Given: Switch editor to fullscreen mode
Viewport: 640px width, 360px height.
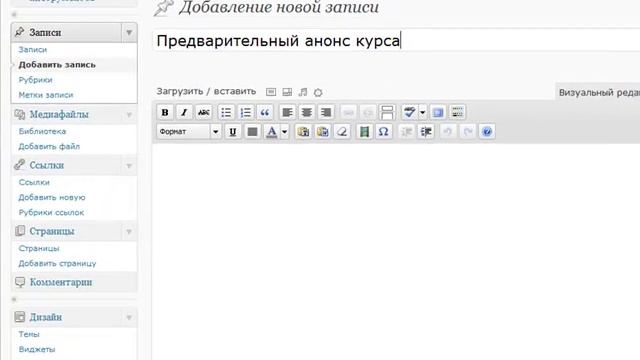Looking at the screenshot, I should tap(438, 112).
